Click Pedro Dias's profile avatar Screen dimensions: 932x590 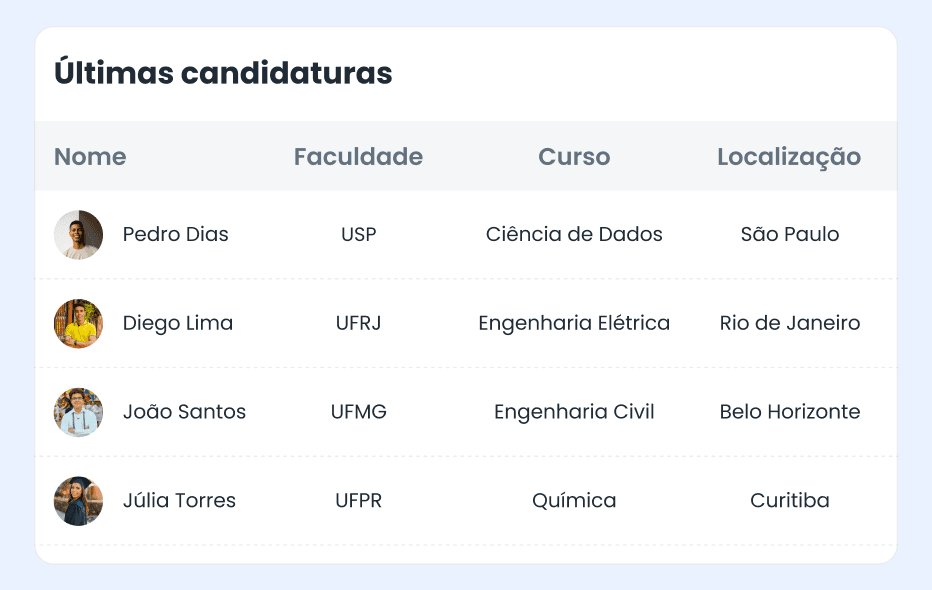[78, 235]
